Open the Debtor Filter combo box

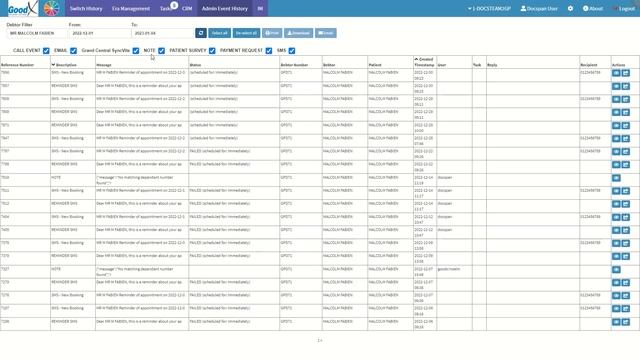[36, 33]
